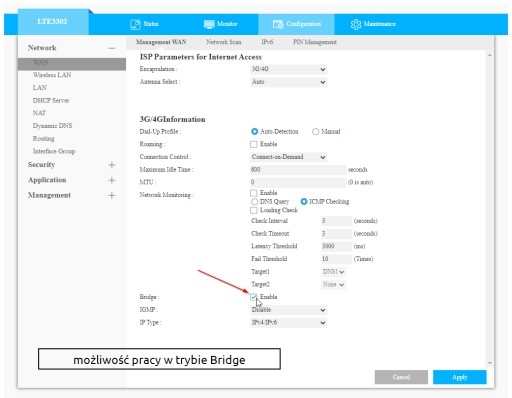This screenshot has width=512, height=398.
Task: Collapse the Network section minus icon
Action: click(x=112, y=48)
